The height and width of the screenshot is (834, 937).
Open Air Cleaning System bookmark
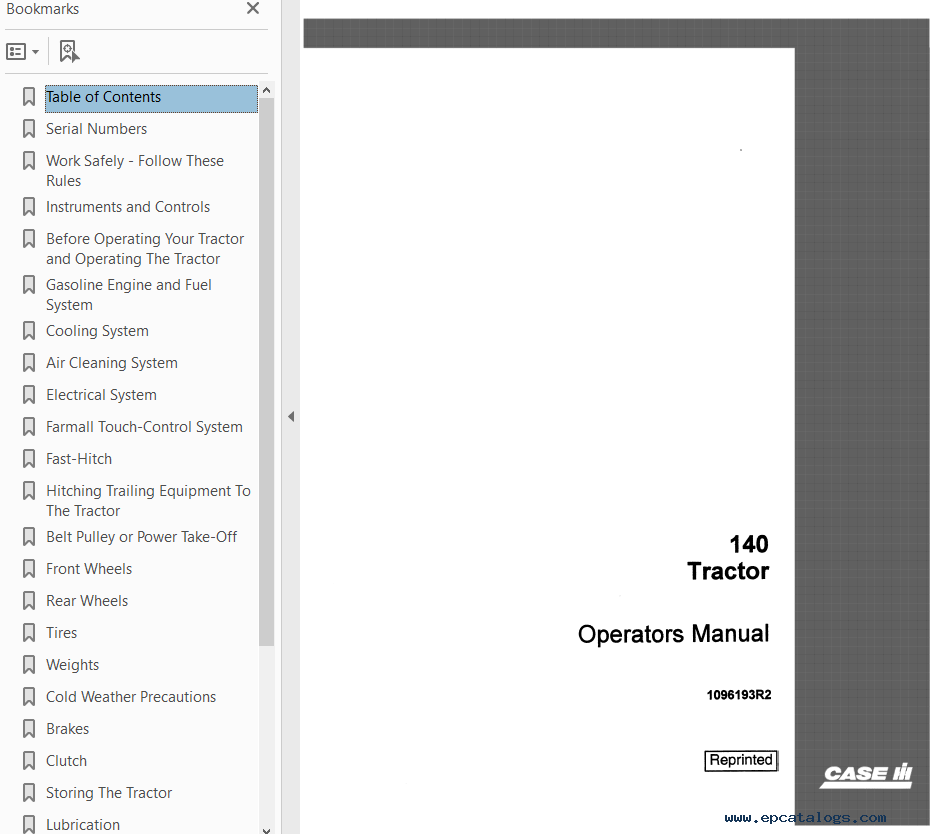[112, 363]
